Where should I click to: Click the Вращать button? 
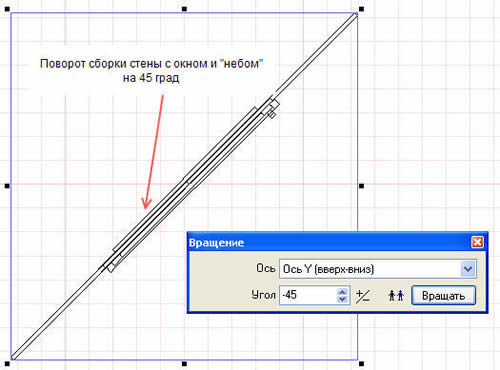click(443, 295)
